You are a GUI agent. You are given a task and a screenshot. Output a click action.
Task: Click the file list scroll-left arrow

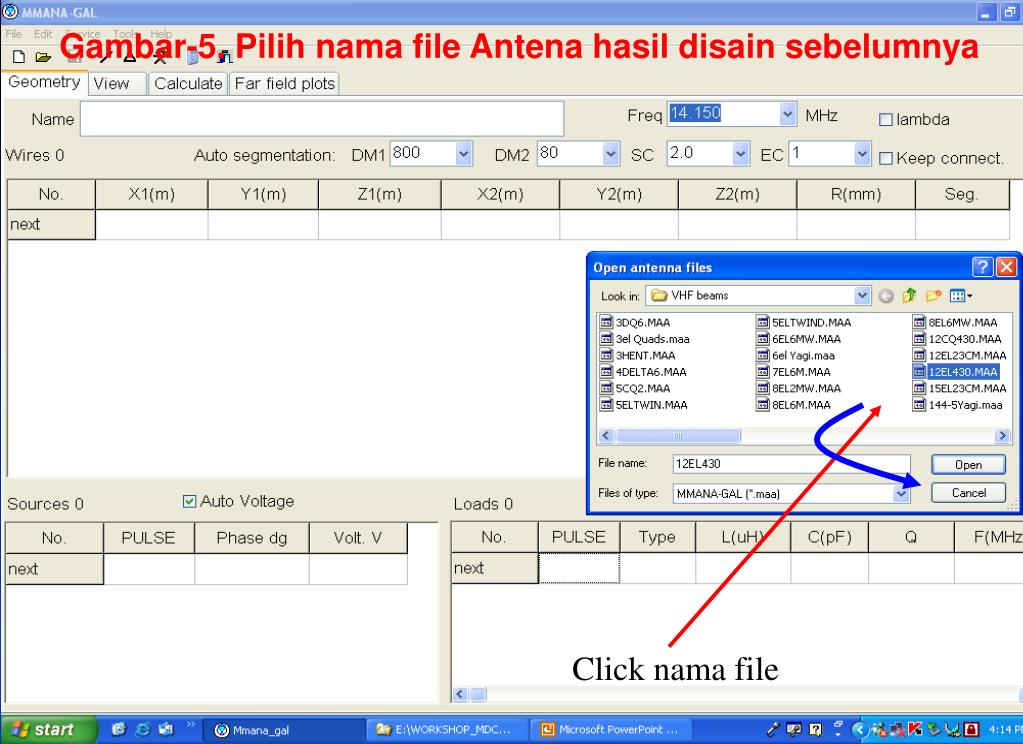tap(606, 435)
